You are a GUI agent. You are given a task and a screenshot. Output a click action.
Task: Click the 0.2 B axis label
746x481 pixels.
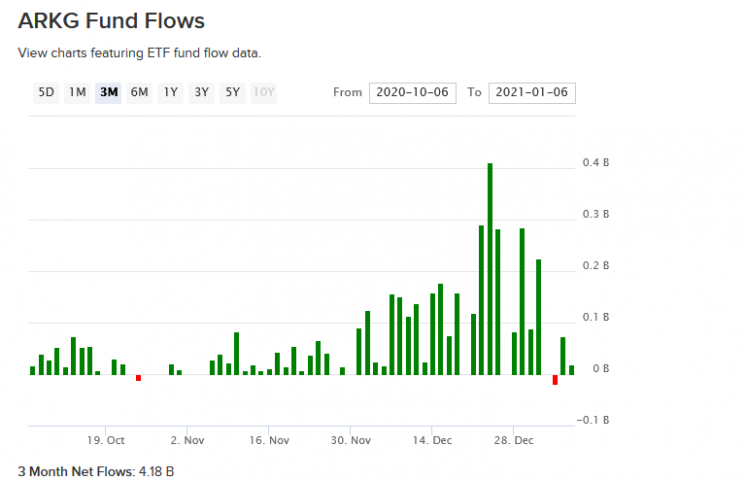pos(596,265)
